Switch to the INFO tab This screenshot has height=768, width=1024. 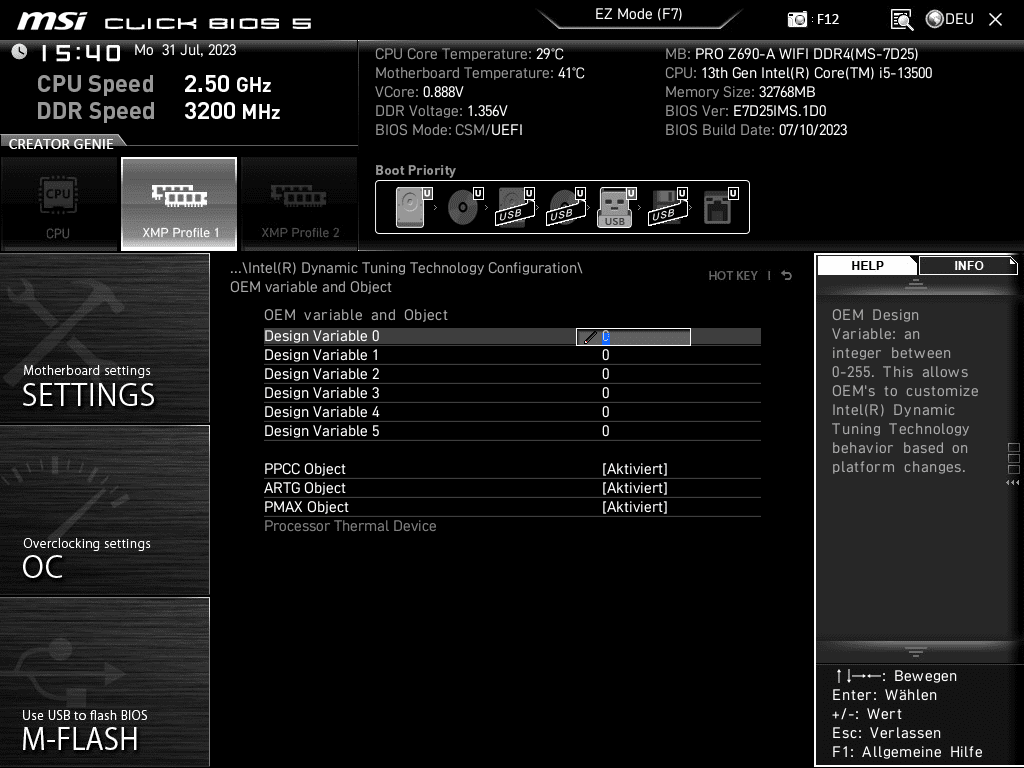968,265
